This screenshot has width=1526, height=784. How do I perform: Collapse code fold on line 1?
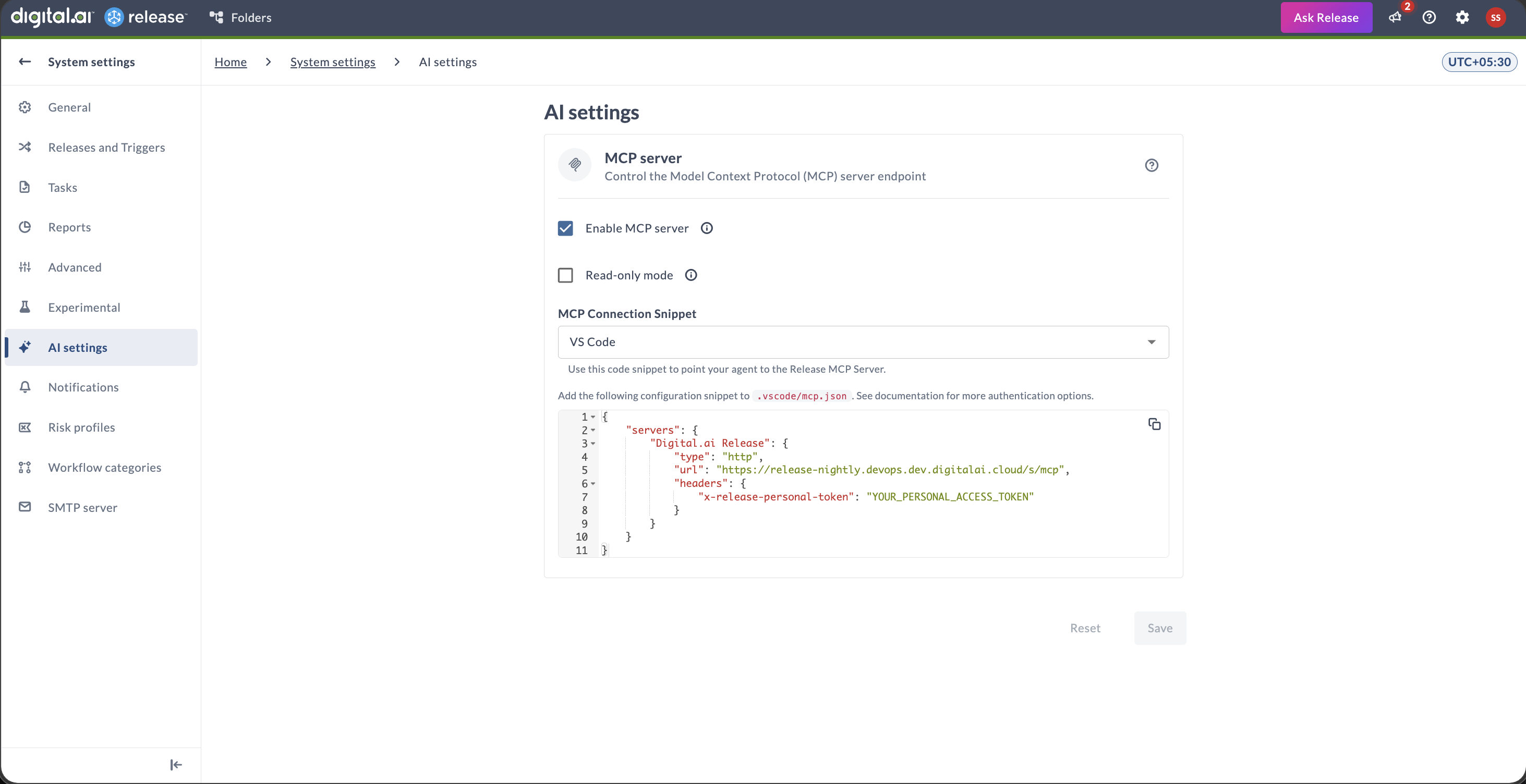pos(593,417)
